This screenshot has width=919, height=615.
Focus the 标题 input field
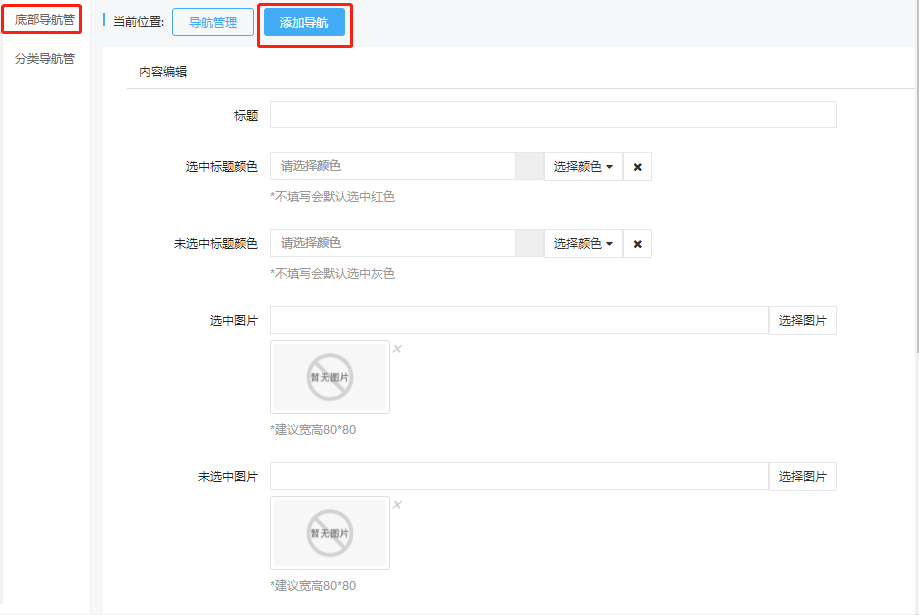tap(553, 114)
